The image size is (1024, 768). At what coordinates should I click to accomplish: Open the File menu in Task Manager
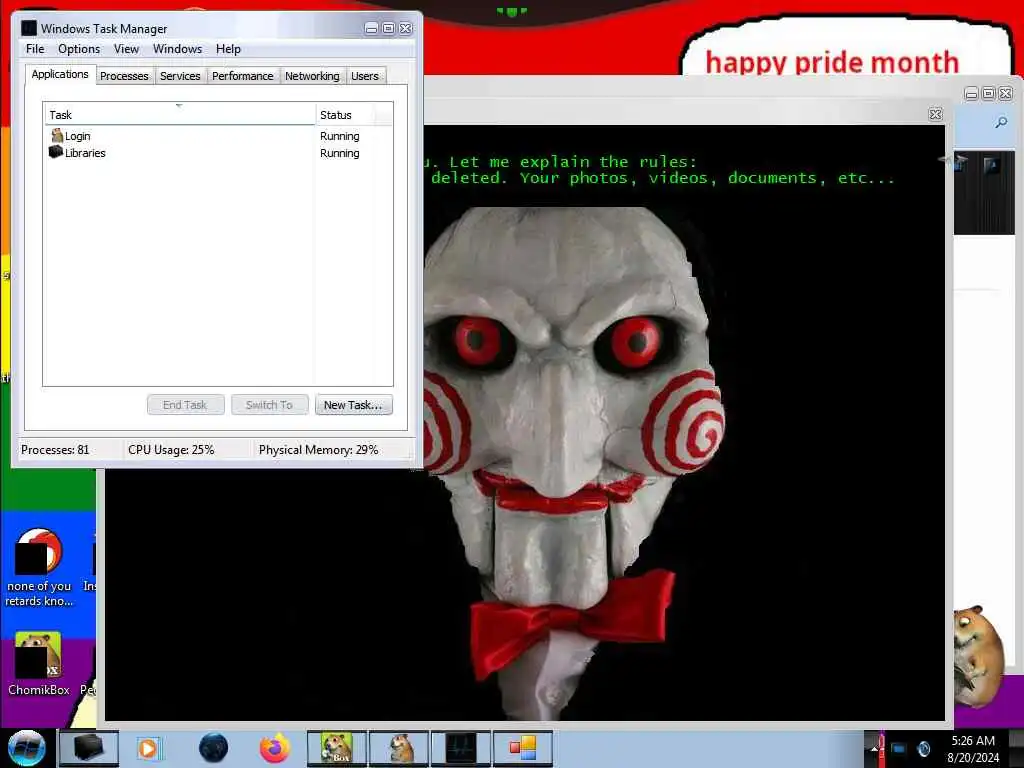[35, 49]
